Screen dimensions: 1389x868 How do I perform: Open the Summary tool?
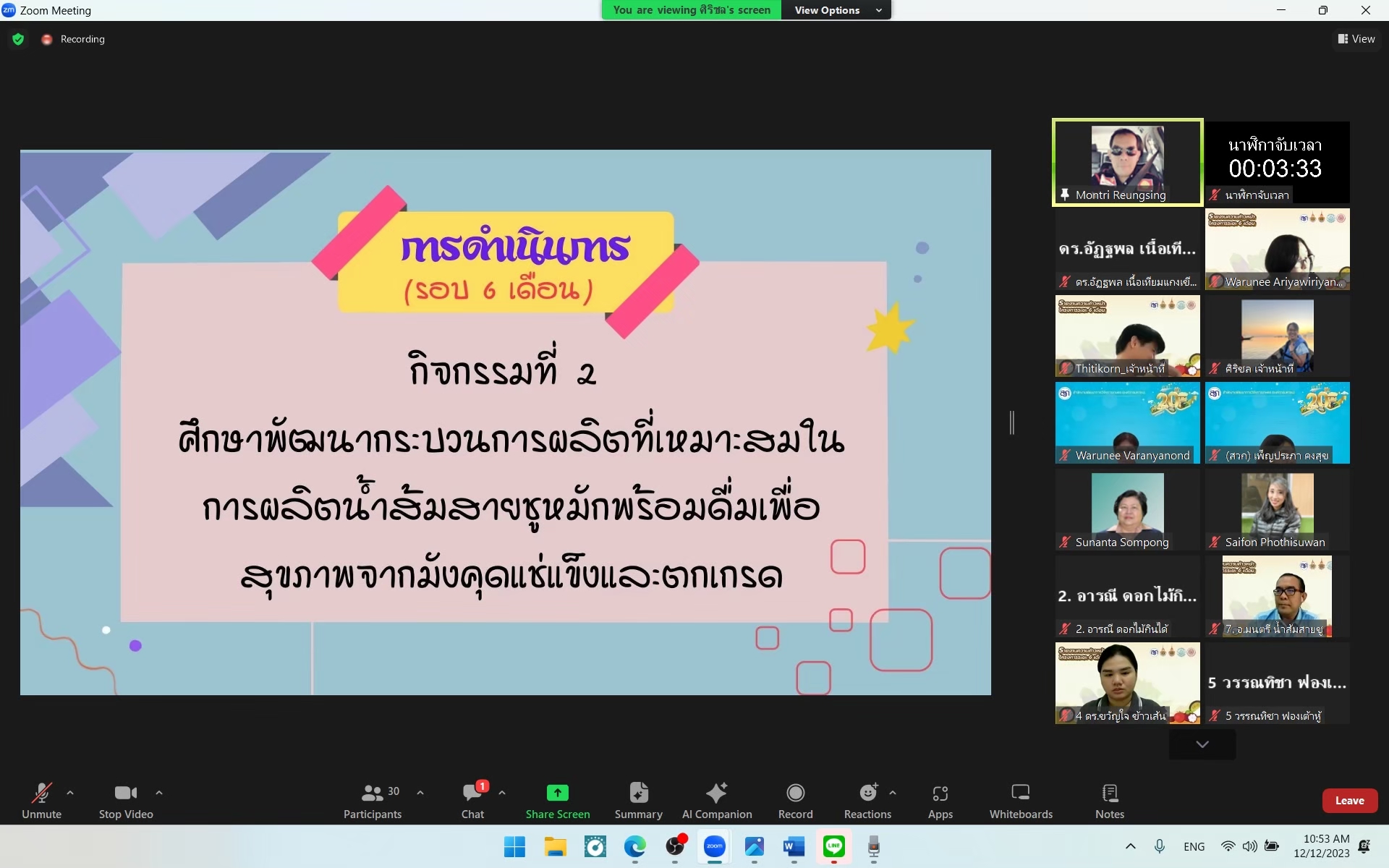(638, 801)
